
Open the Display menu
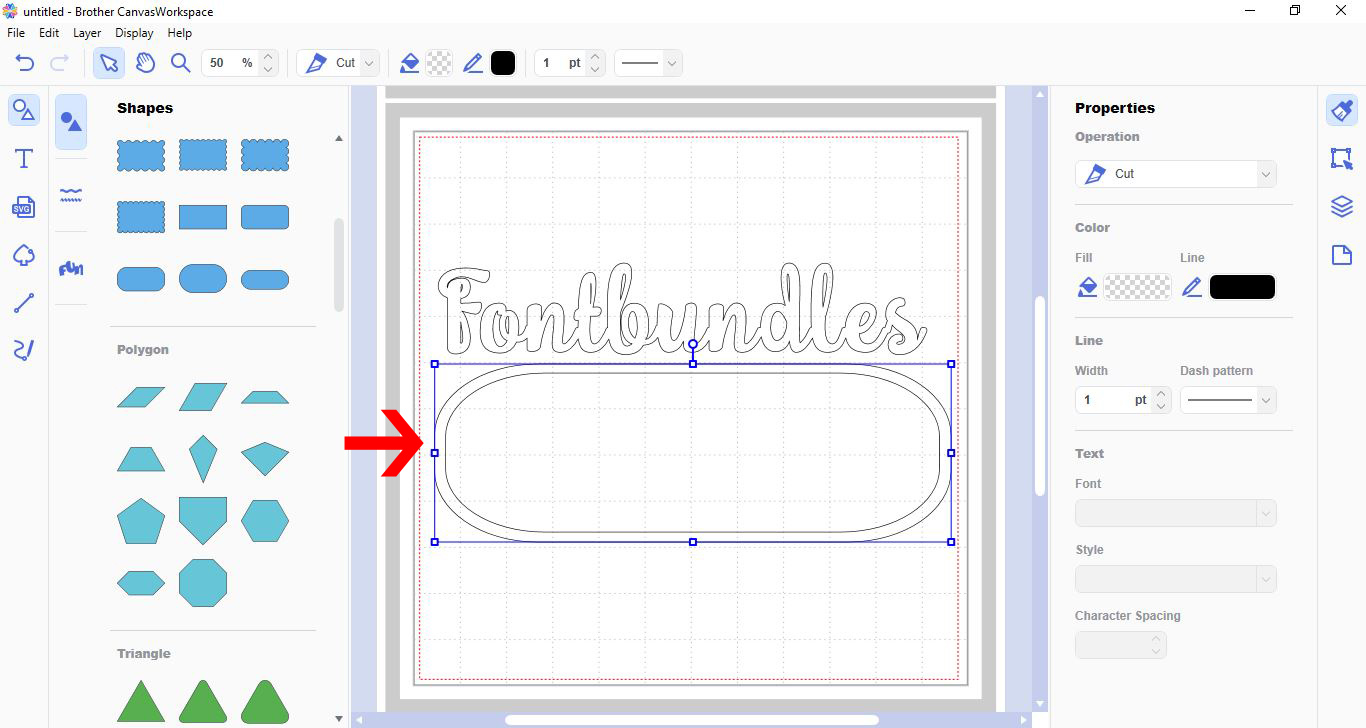tap(134, 33)
